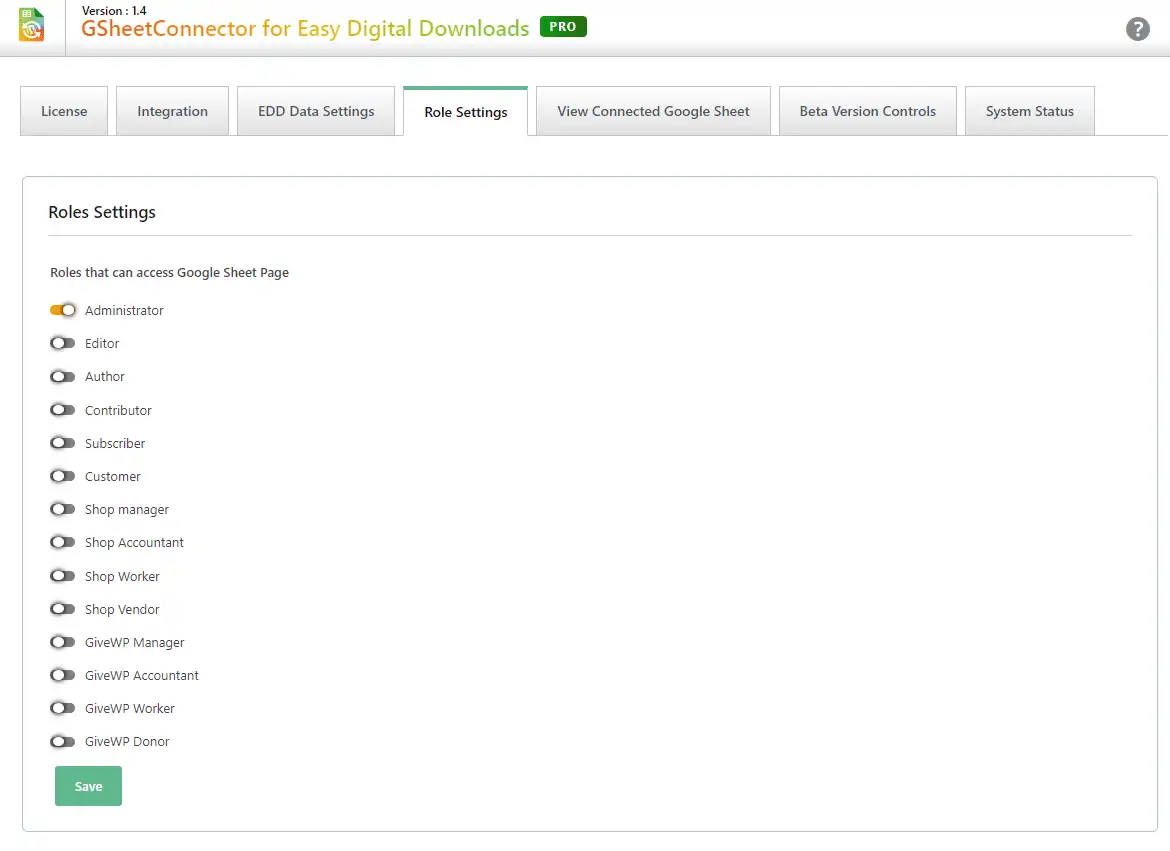Enable the Contributor access toggle
The width and height of the screenshot is (1170, 851).
coord(63,410)
